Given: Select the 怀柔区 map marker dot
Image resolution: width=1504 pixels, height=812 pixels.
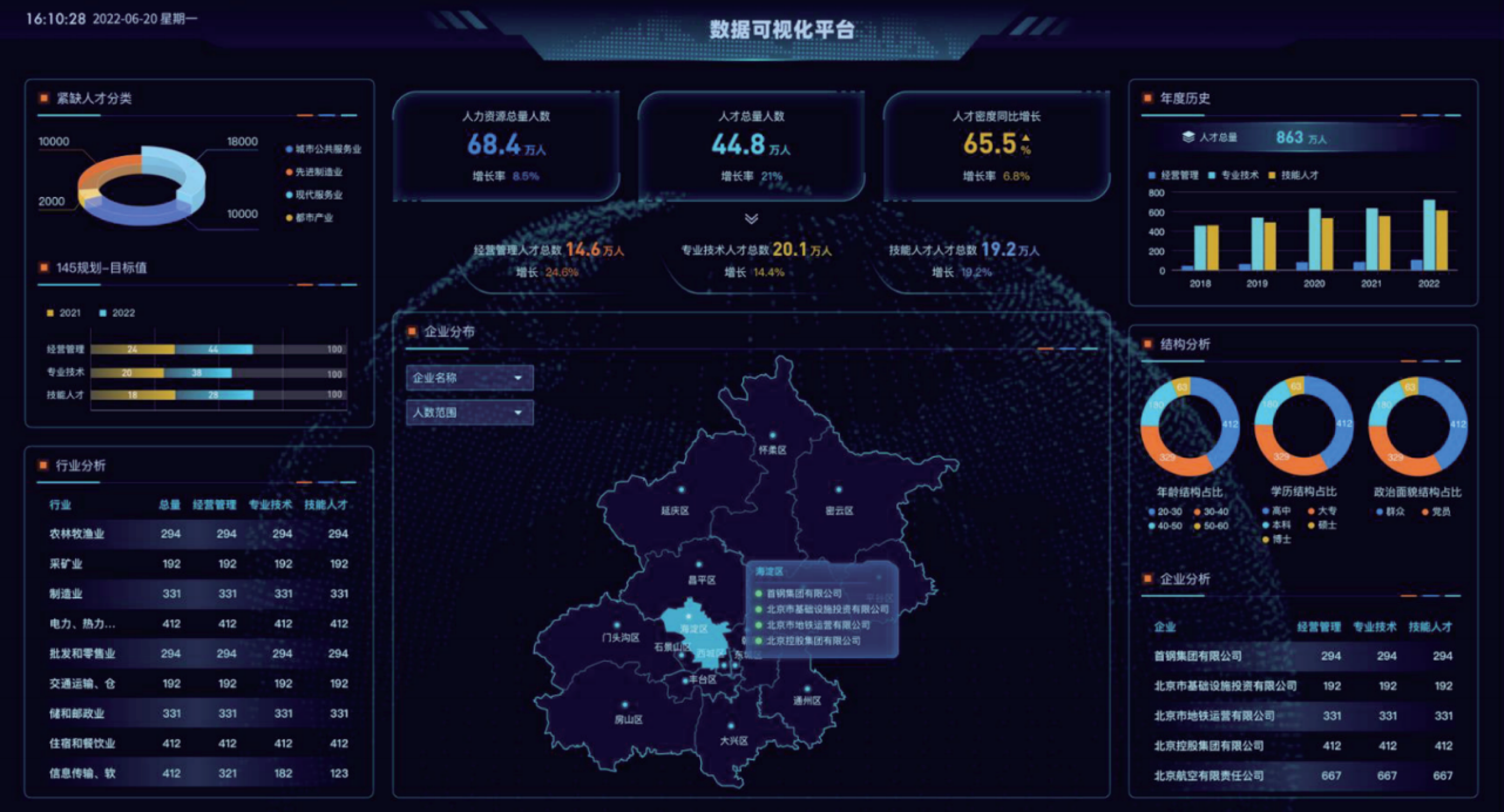Looking at the screenshot, I should tap(773, 436).
